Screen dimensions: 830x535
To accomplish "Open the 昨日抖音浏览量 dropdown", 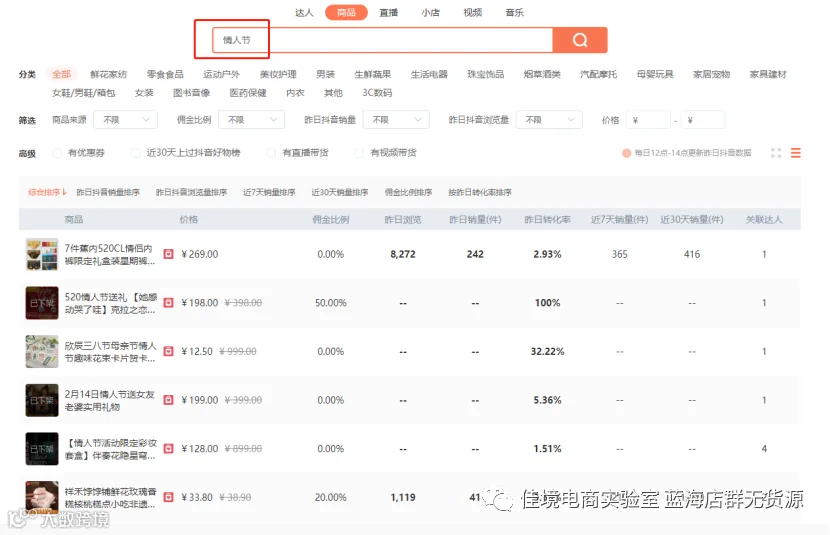I will pyautogui.click(x=549, y=120).
